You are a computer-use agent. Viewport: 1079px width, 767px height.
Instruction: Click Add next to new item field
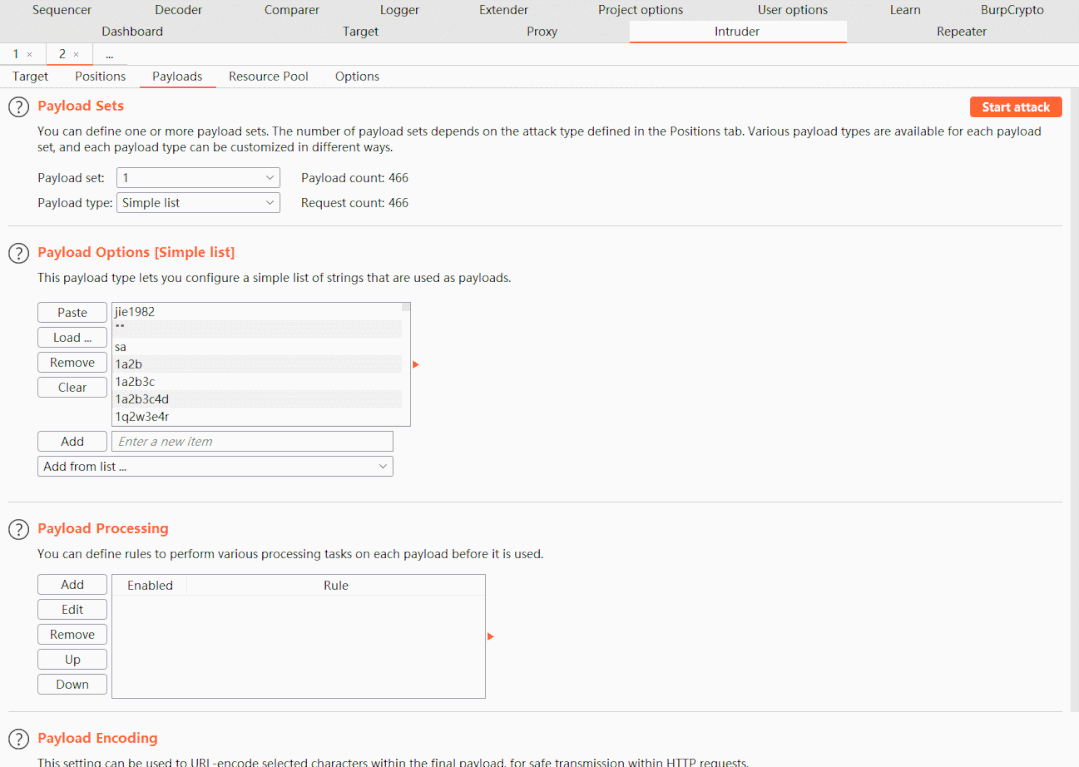(x=72, y=442)
